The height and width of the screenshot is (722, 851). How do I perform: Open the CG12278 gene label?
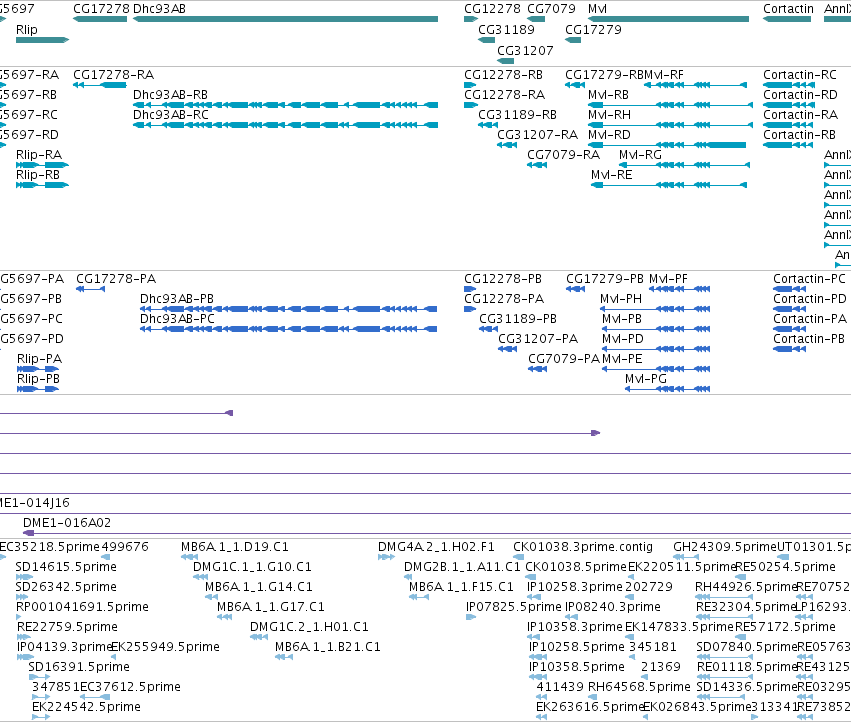[x=492, y=9]
